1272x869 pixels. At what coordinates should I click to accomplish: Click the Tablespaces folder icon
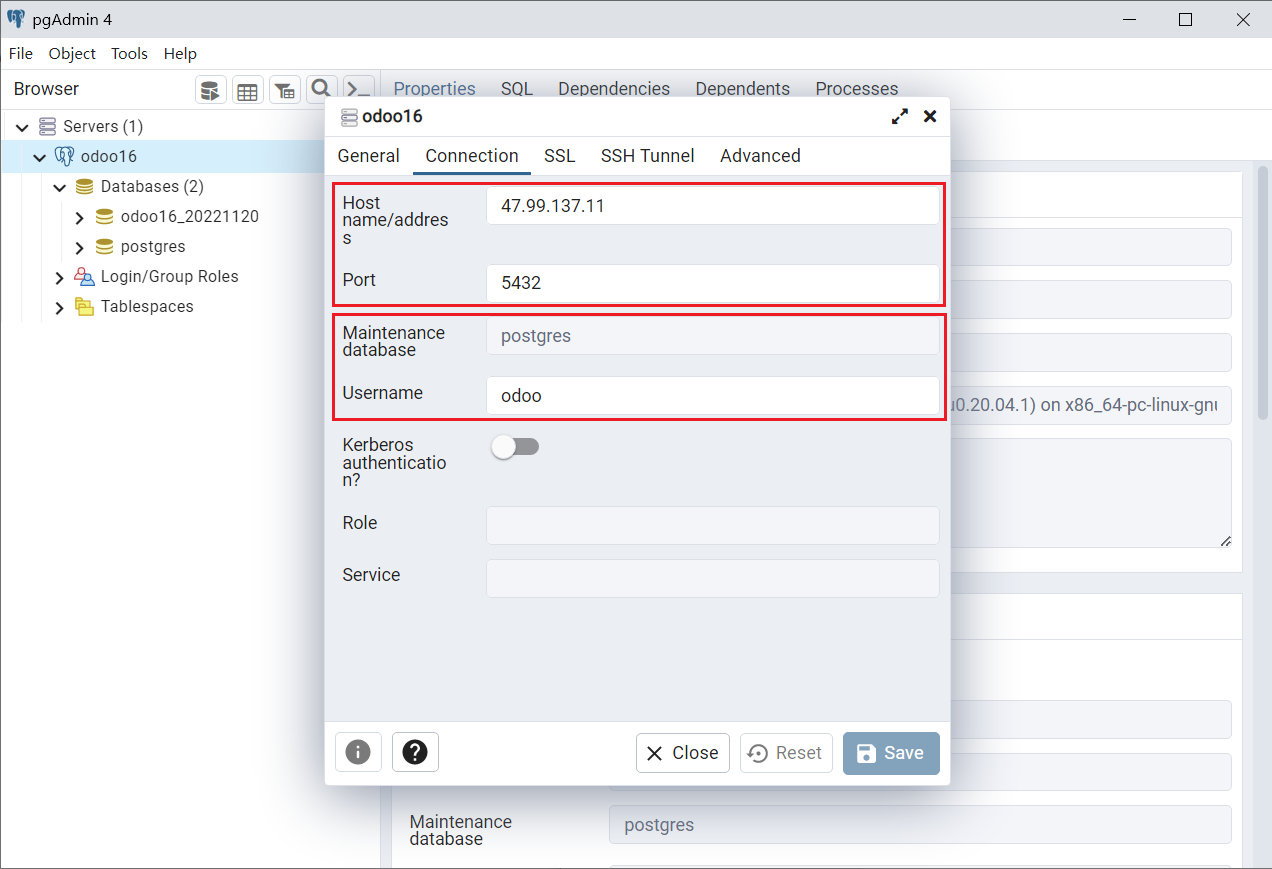tap(84, 307)
